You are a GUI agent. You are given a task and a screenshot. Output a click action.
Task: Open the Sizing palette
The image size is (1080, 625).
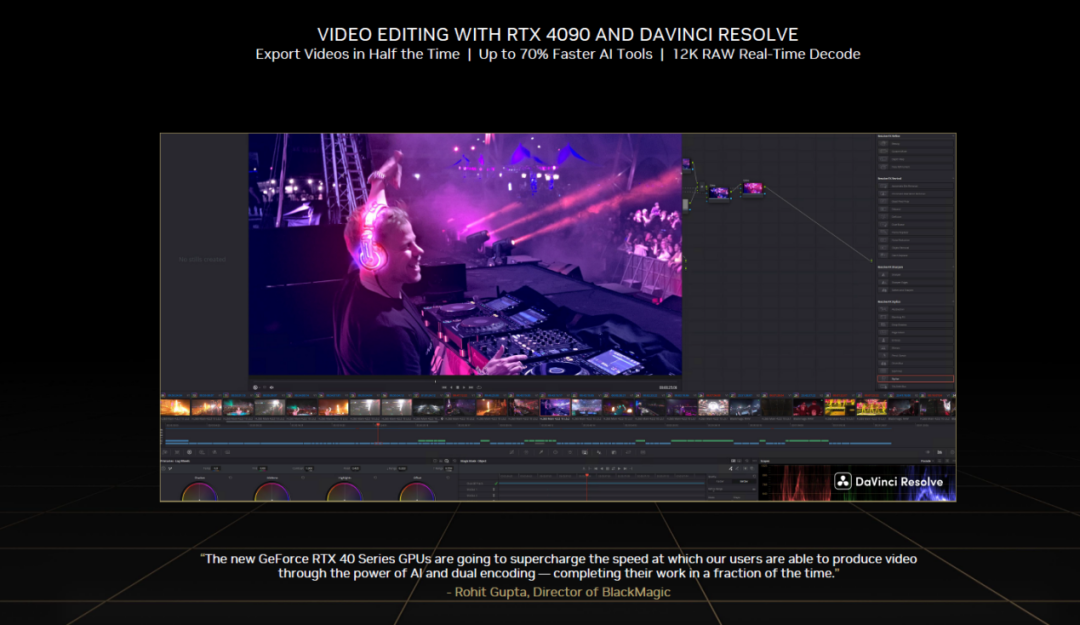pos(628,452)
